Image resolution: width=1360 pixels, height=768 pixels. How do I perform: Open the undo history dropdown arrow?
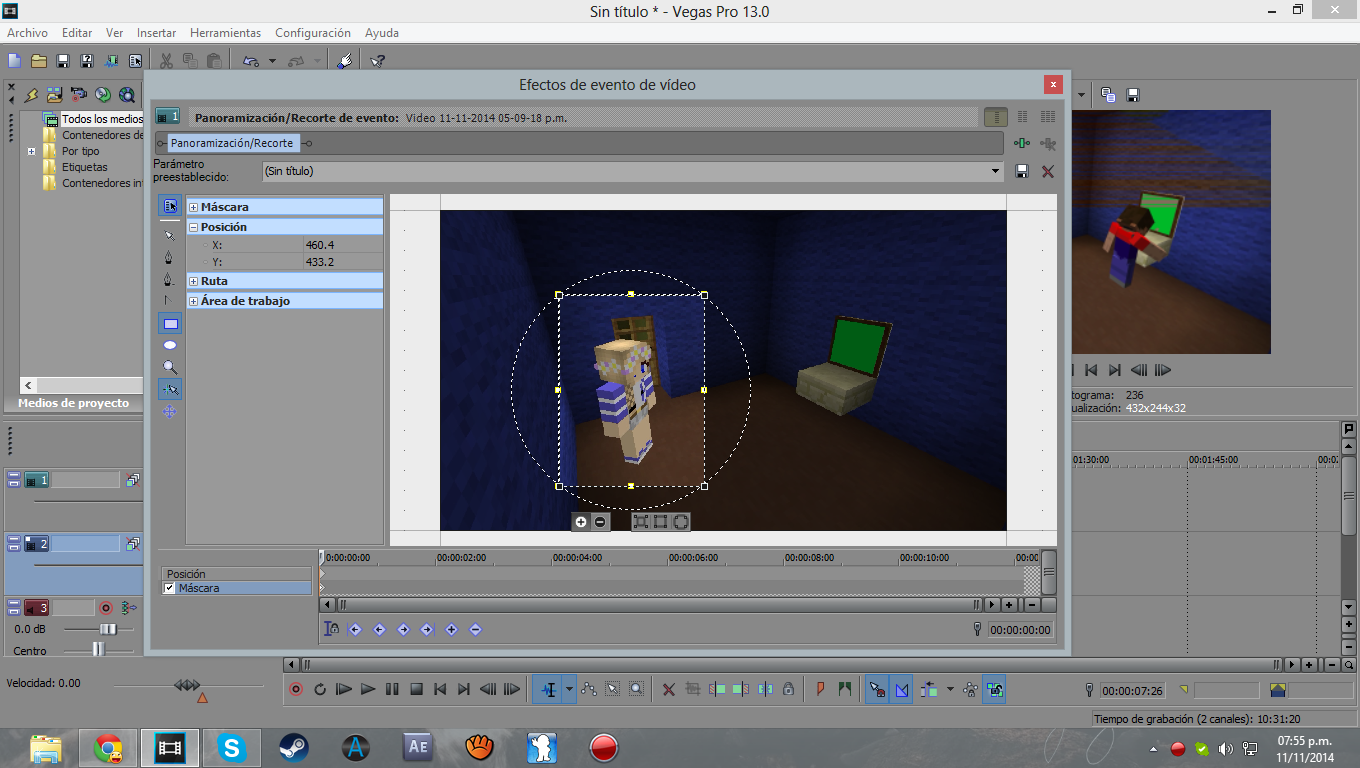(x=272, y=61)
